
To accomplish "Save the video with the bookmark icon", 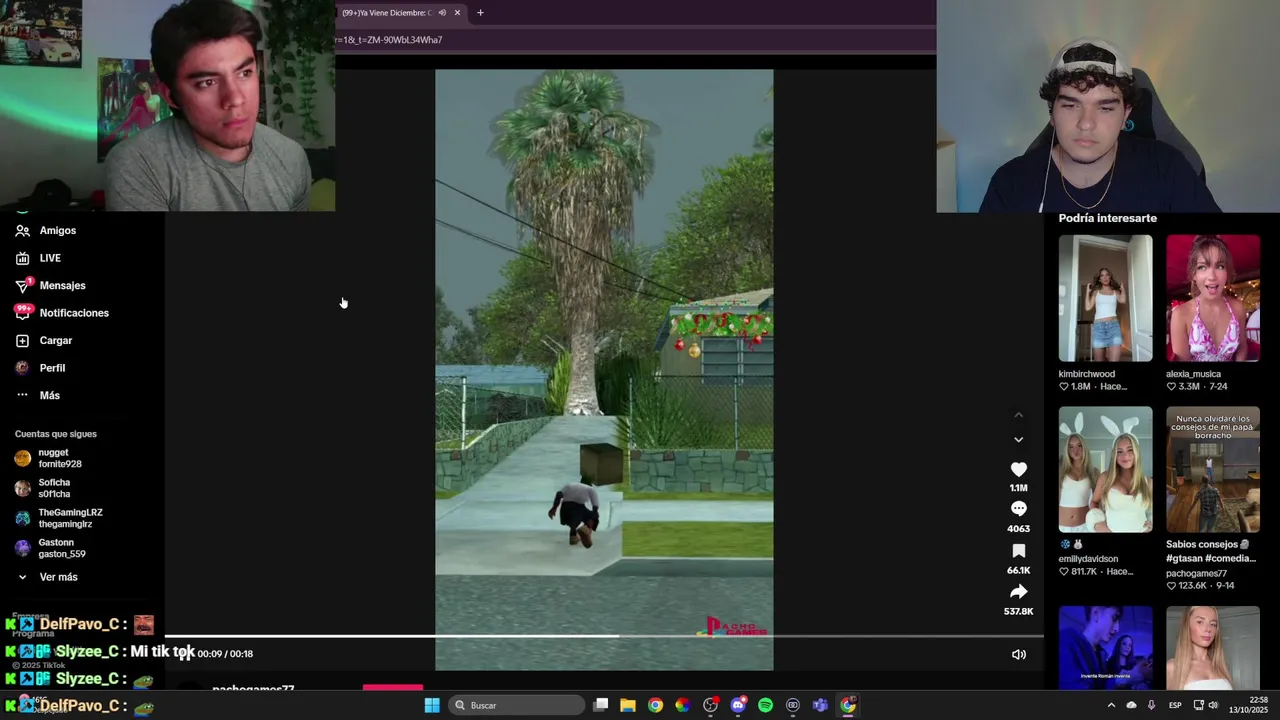I will tap(1018, 551).
